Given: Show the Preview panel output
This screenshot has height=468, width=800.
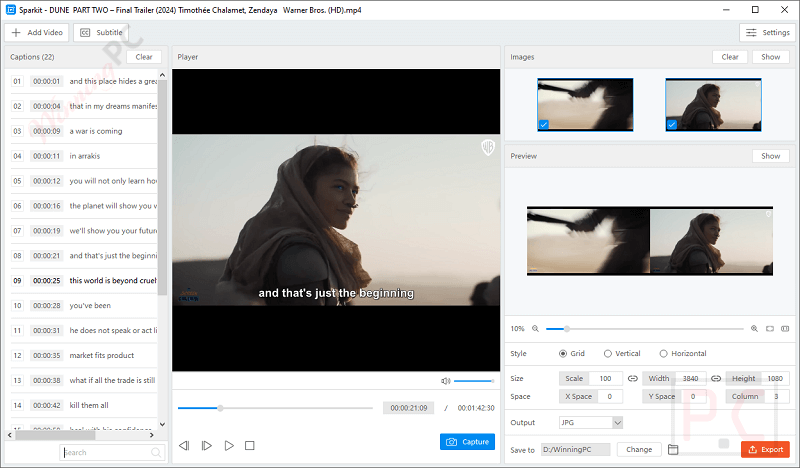Looking at the screenshot, I should point(770,156).
